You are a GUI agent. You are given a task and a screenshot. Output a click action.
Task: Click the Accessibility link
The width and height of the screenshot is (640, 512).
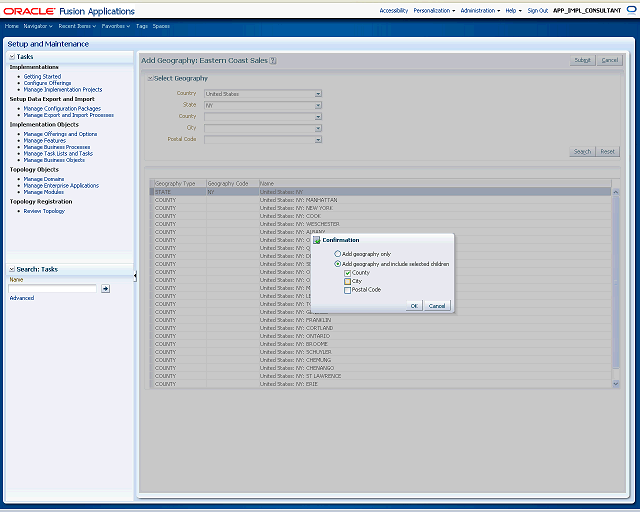[393, 11]
